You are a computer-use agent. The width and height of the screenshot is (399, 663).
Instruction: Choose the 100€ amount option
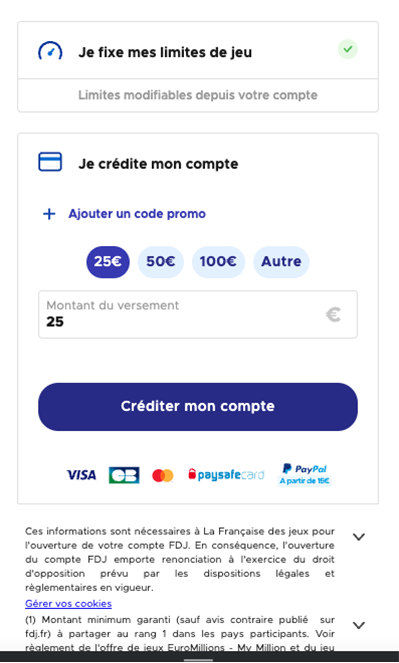point(218,262)
